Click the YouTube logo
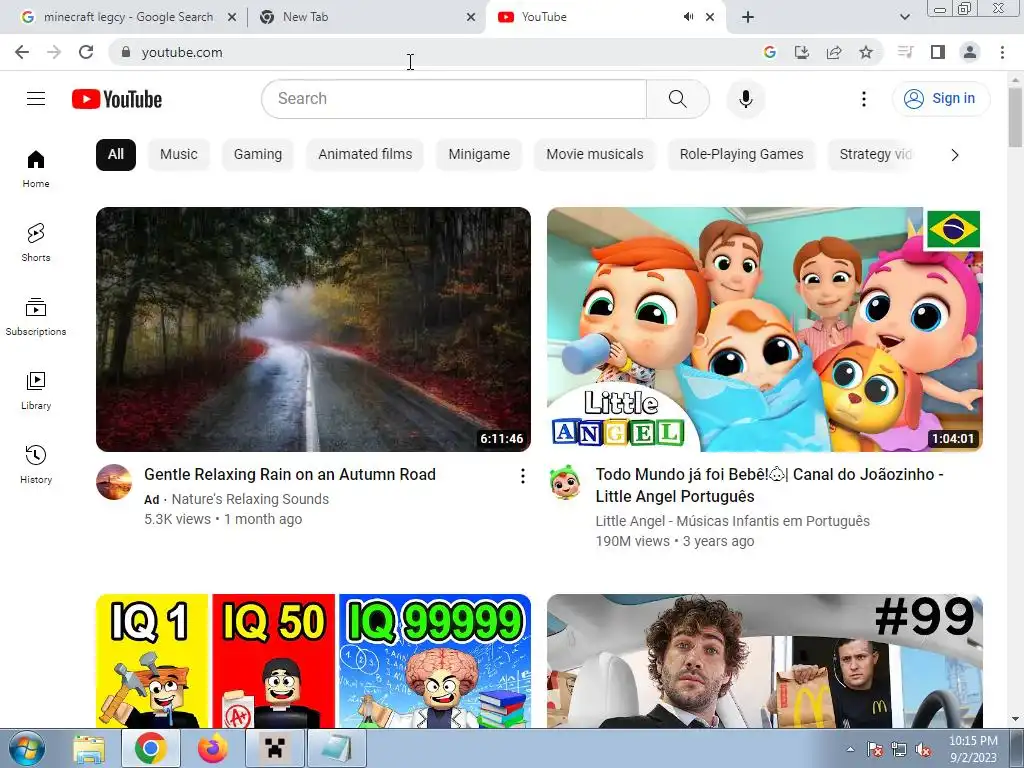1024x768 pixels. (x=117, y=99)
